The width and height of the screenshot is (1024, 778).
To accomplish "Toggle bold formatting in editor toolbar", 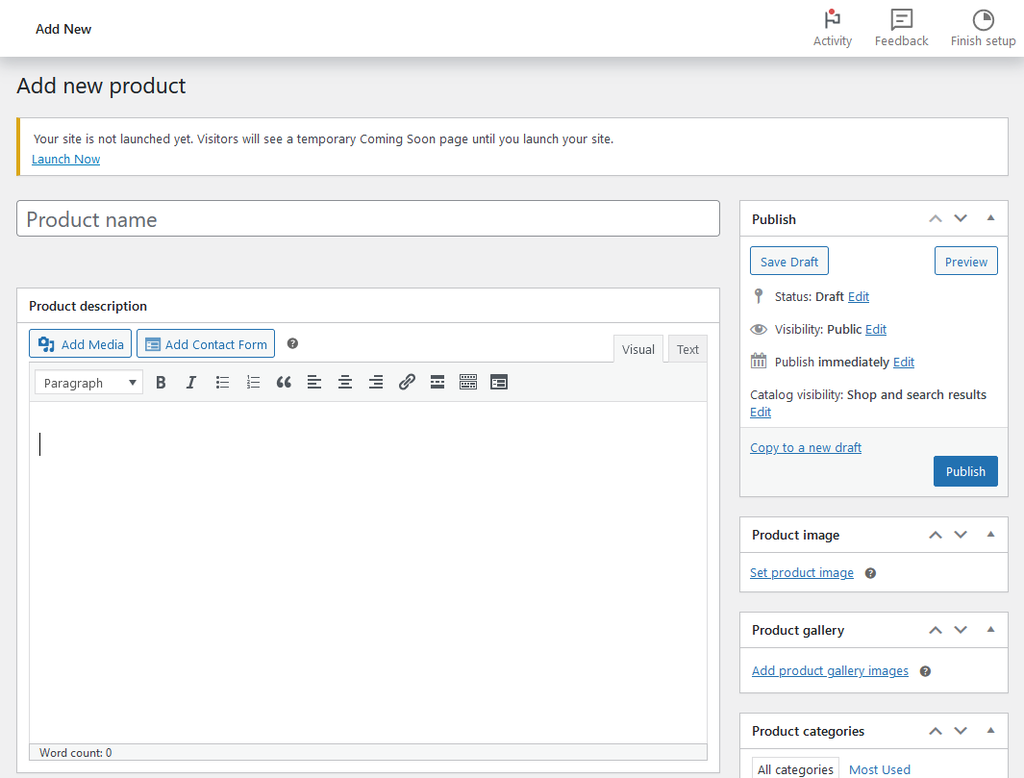I will tap(161, 382).
